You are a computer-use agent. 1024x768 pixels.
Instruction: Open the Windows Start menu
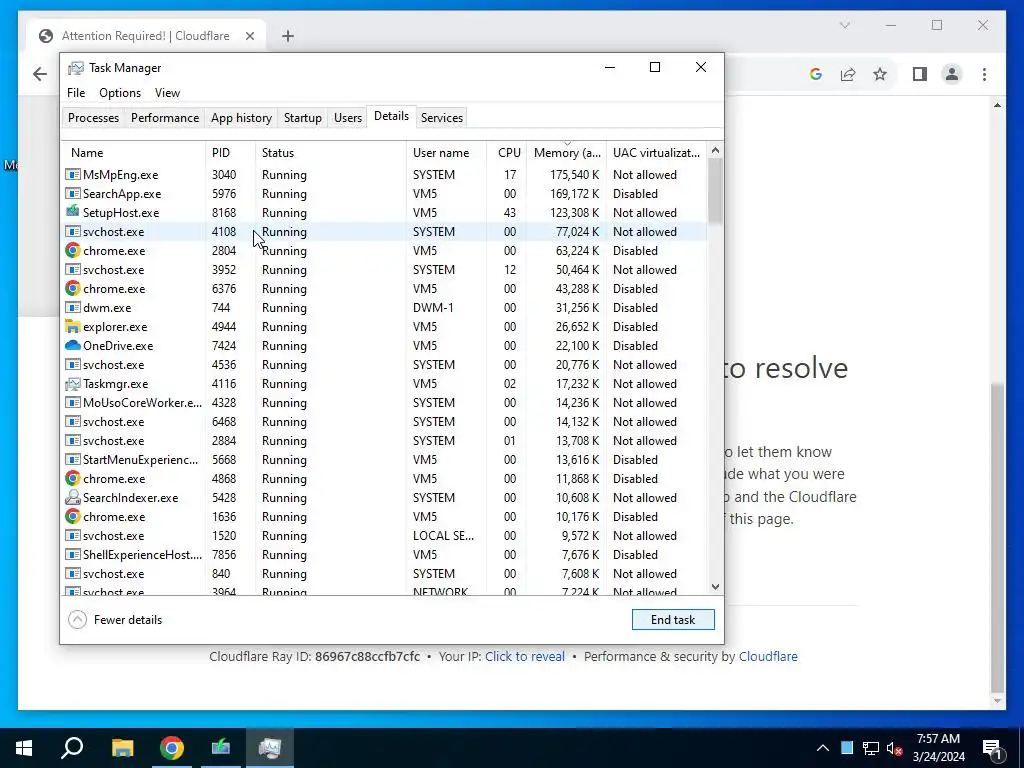tap(24, 748)
